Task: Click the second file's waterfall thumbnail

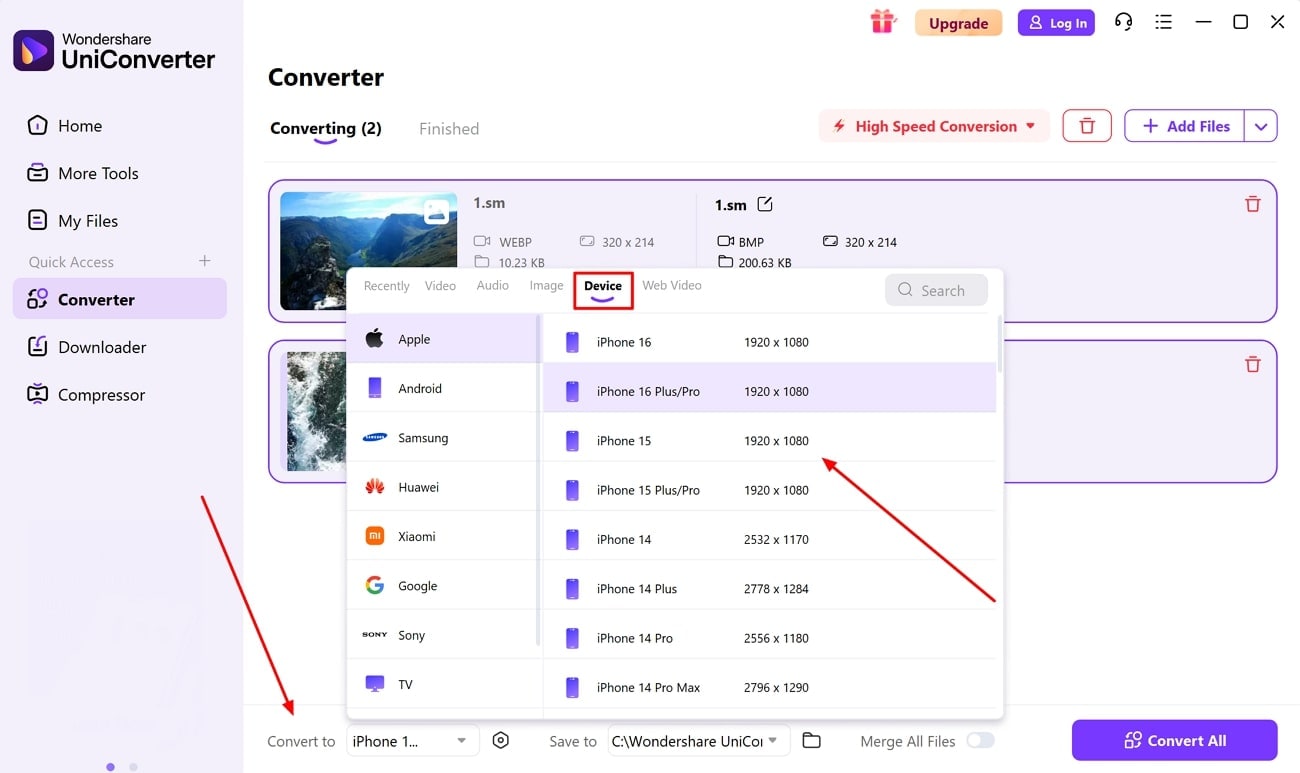Action: tap(316, 411)
